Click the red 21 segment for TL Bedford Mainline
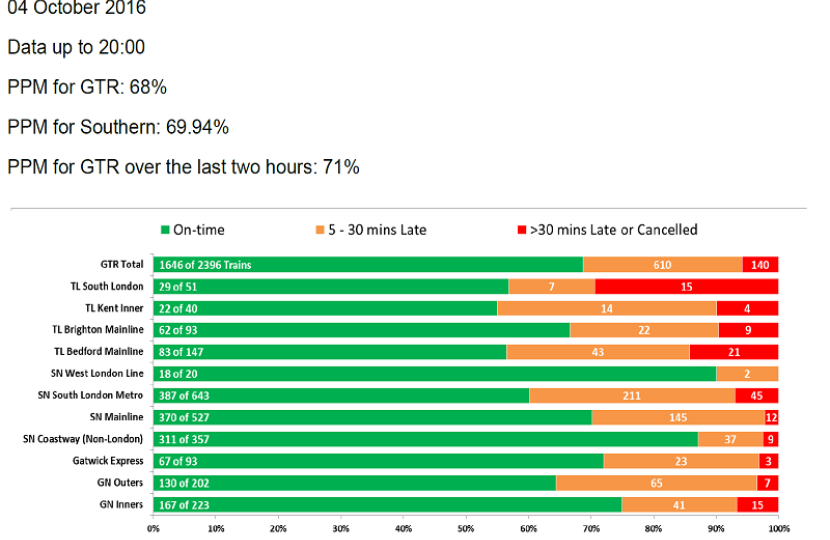The width and height of the screenshot is (830, 540). [734, 351]
